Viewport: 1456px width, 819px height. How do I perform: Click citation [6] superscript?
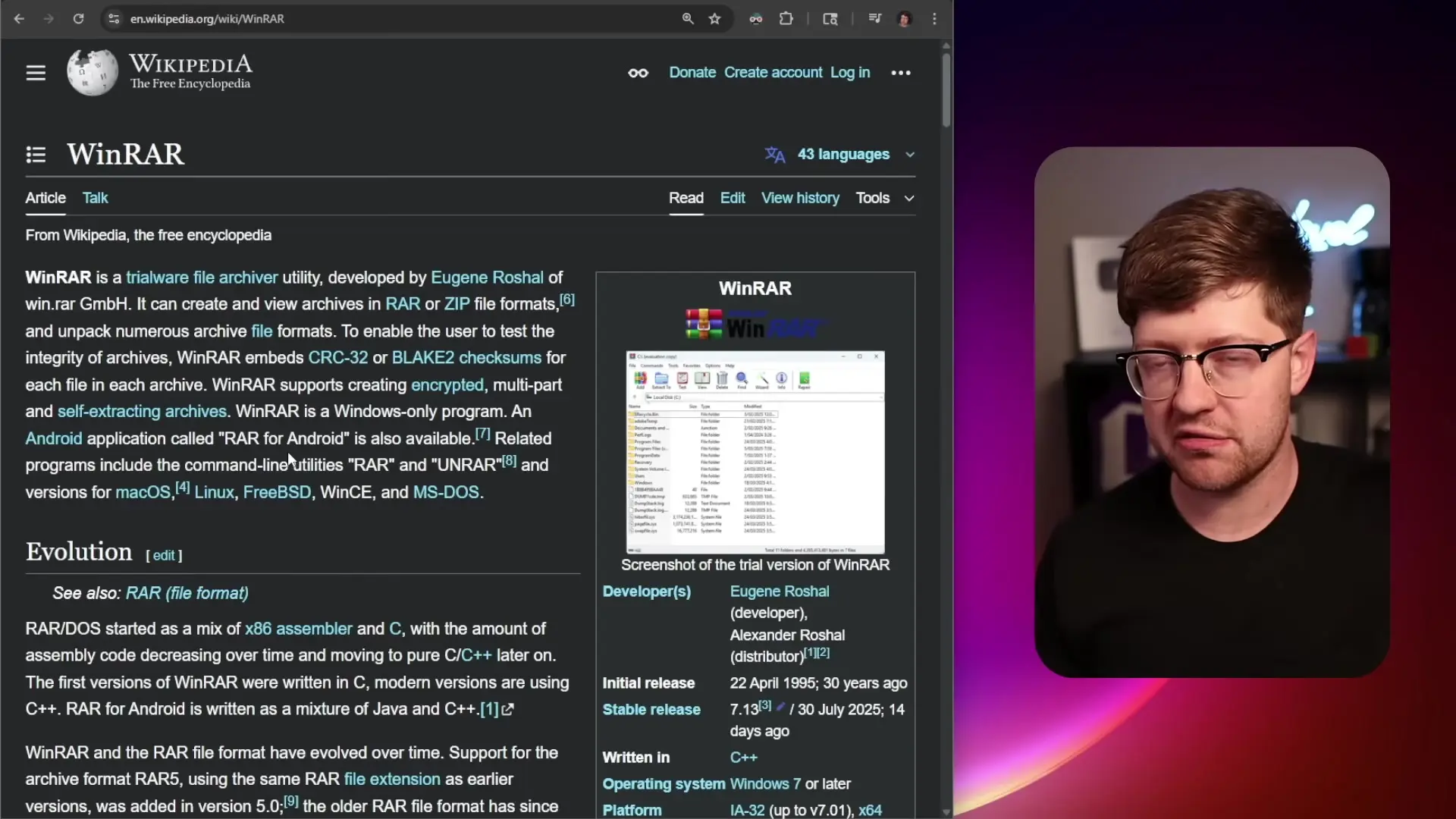[567, 300]
